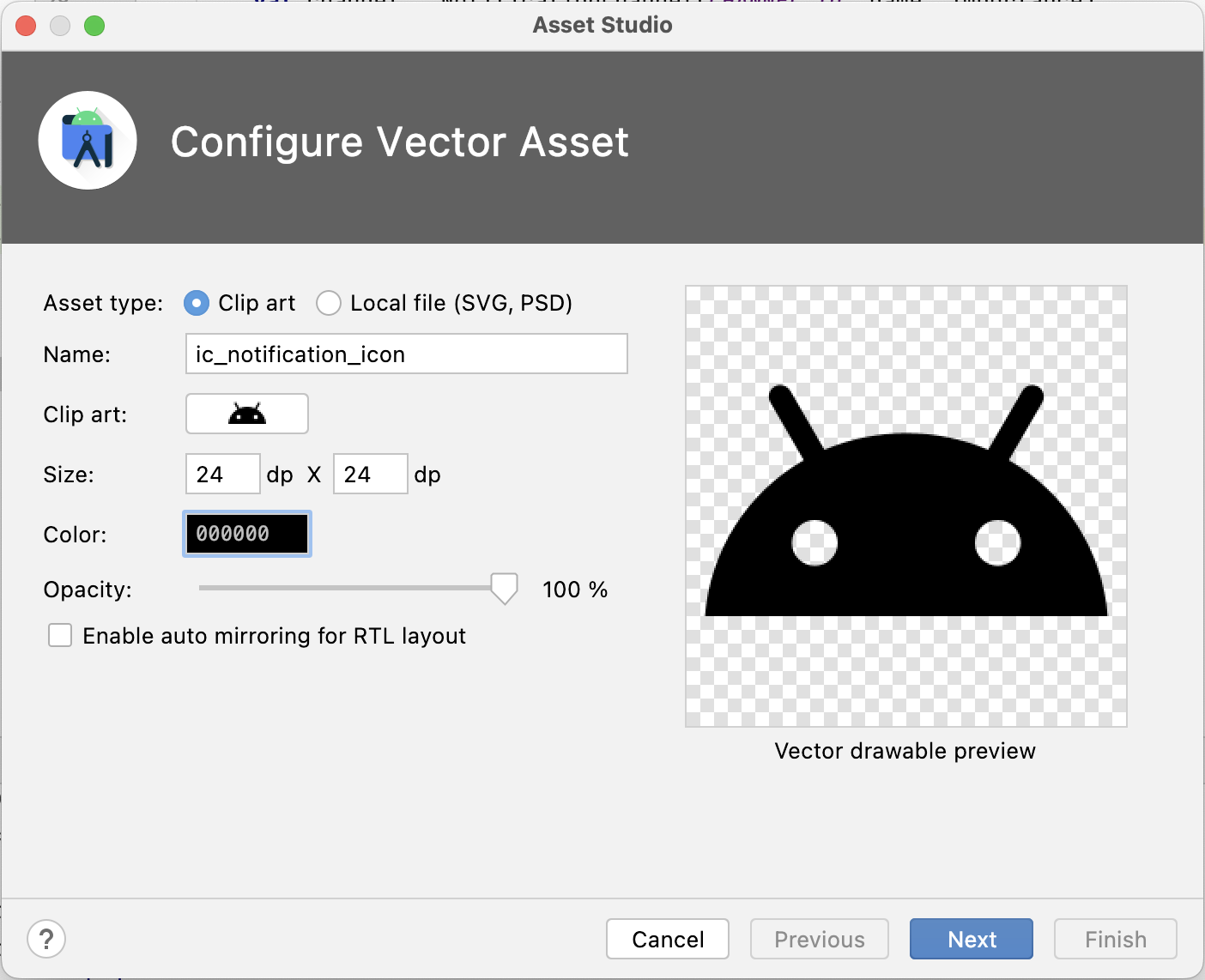1205x980 pixels.
Task: Click the Cancel button
Action: (x=667, y=939)
